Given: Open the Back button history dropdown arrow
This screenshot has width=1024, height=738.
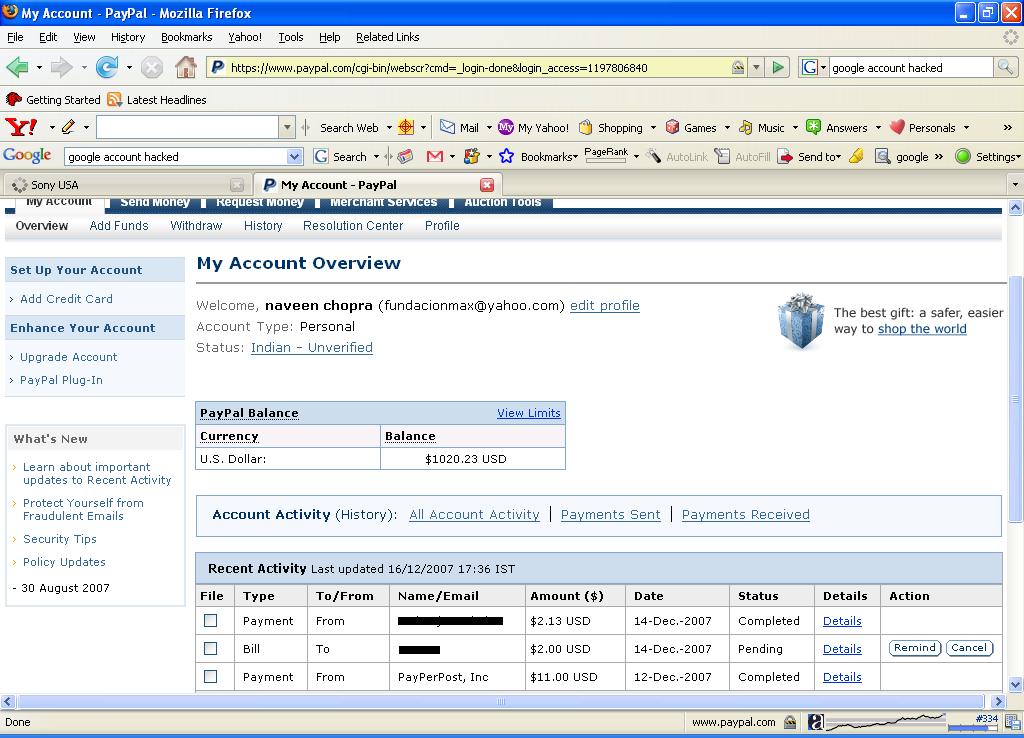Looking at the screenshot, I should pyautogui.click(x=39, y=67).
